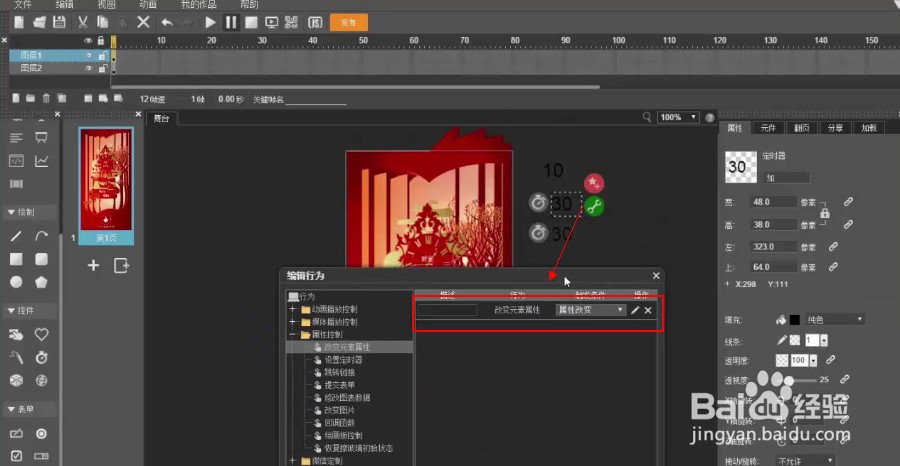The image size is (900, 466).
Task: Play the animation
Action: tap(211, 22)
